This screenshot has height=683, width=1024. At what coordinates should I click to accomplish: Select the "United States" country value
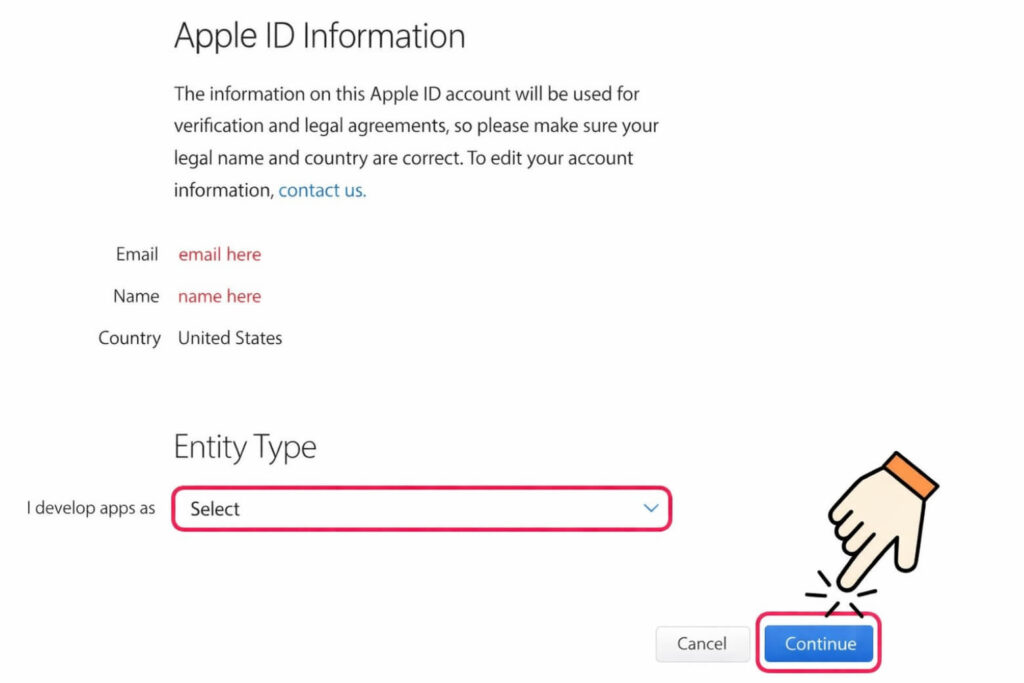(229, 338)
